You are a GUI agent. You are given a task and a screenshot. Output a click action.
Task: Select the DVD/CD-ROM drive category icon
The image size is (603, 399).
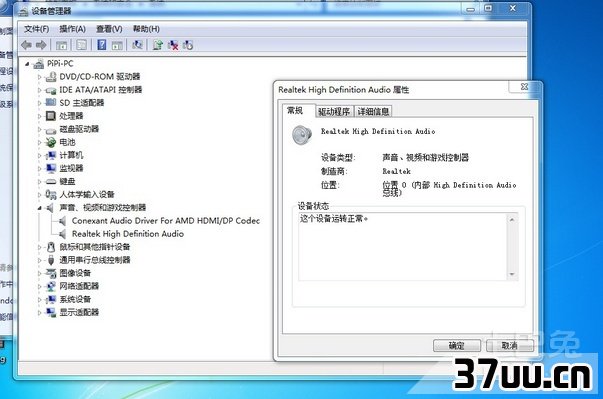tap(51, 76)
